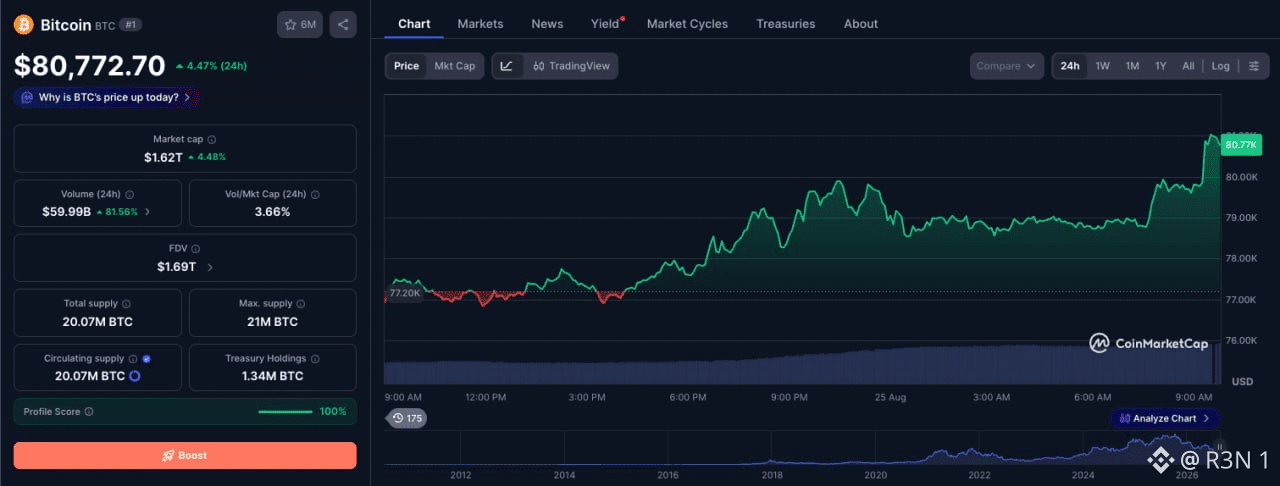Viewport: 1280px width, 486px height.
Task: Switch chart to Price view
Action: 406,66
